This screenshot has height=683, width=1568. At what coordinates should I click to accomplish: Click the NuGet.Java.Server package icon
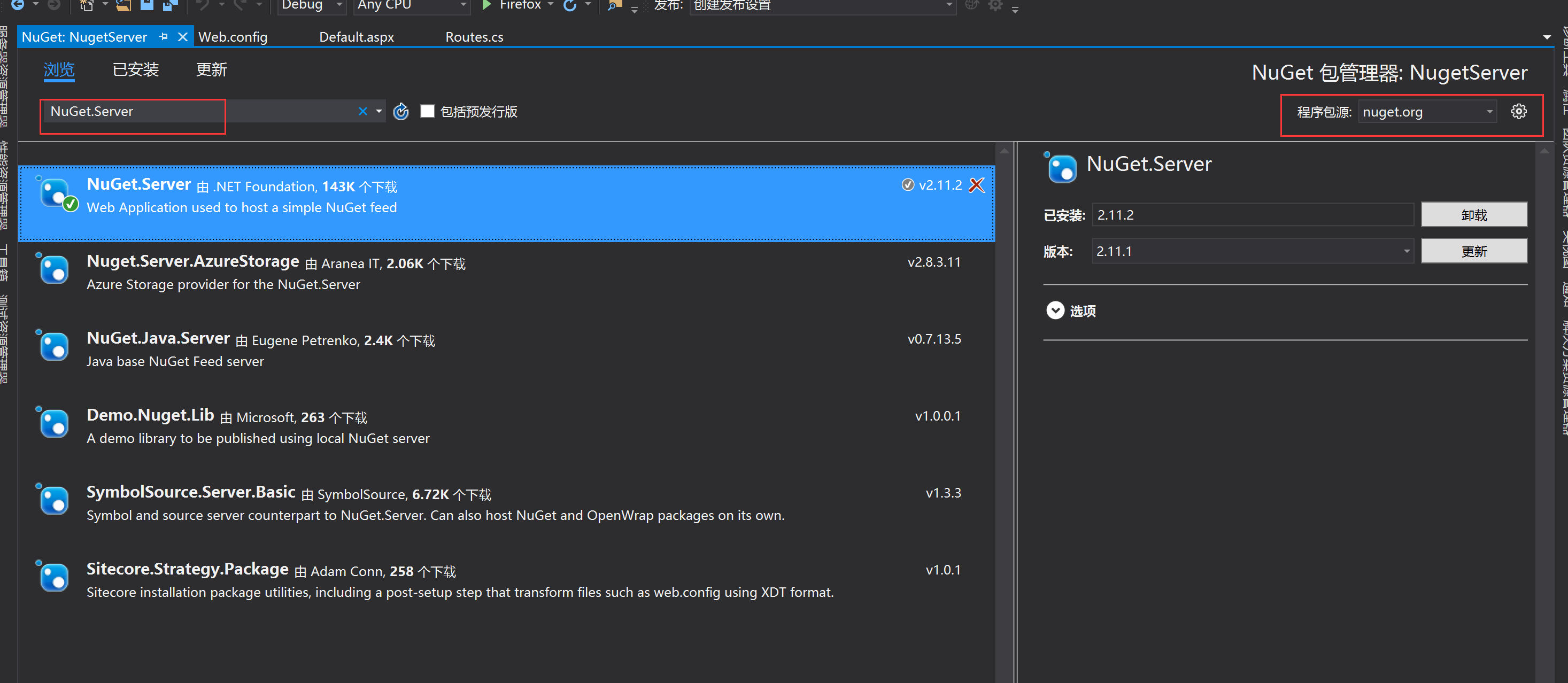click(x=53, y=345)
